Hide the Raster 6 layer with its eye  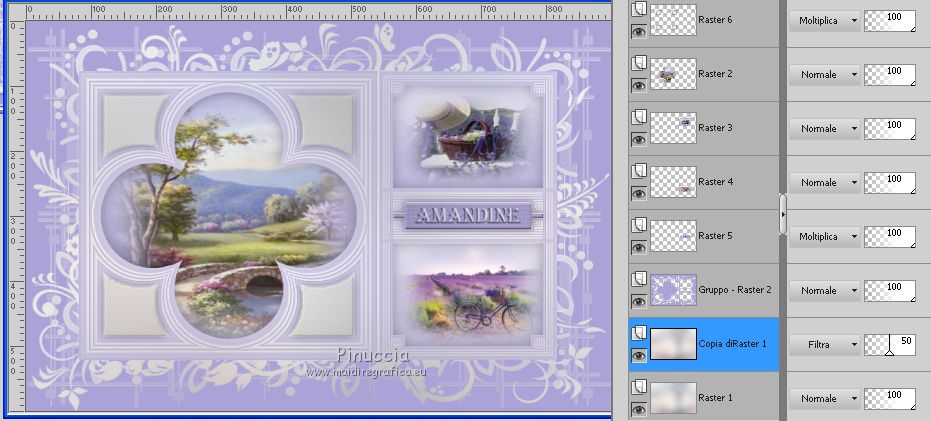pos(639,31)
